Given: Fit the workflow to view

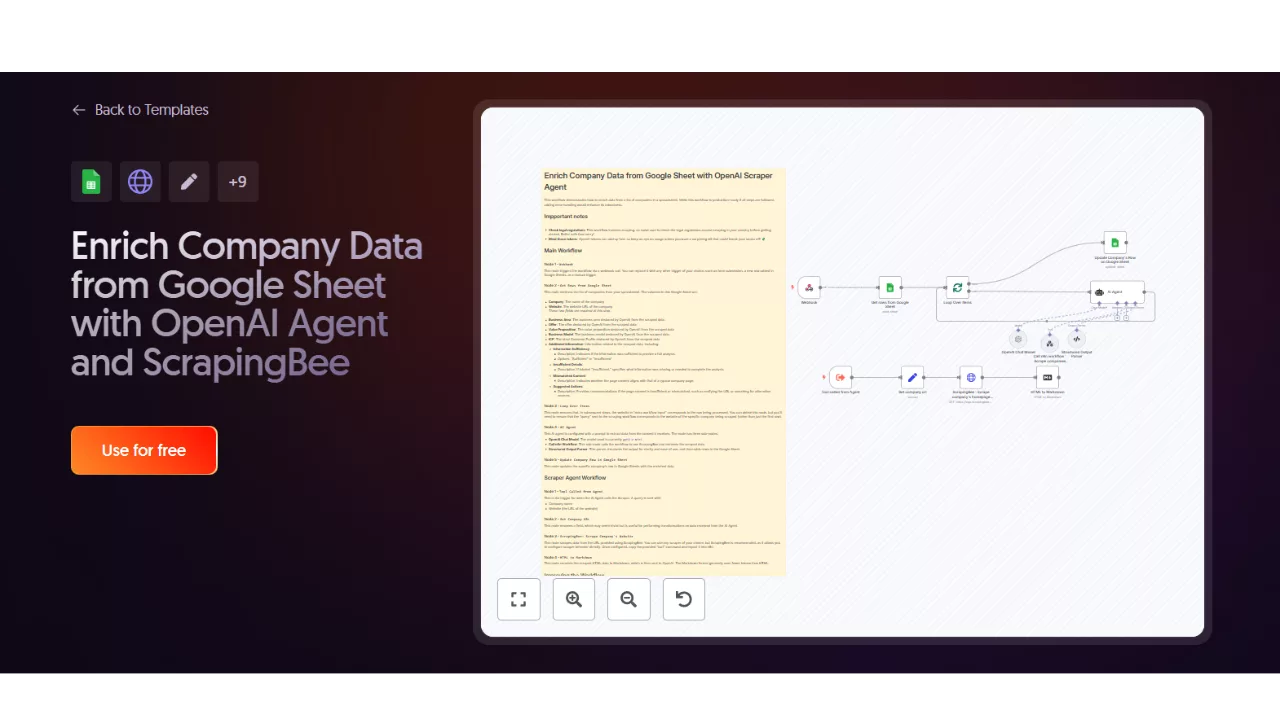Looking at the screenshot, I should point(518,599).
